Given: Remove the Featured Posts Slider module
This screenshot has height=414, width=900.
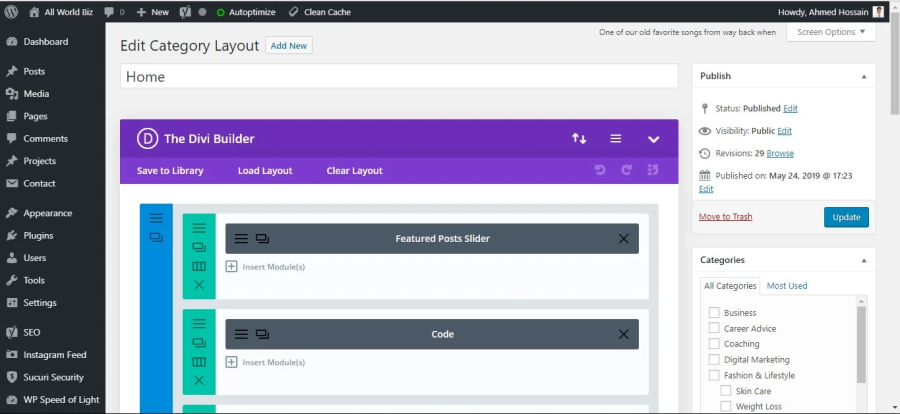Looking at the screenshot, I should [x=623, y=238].
